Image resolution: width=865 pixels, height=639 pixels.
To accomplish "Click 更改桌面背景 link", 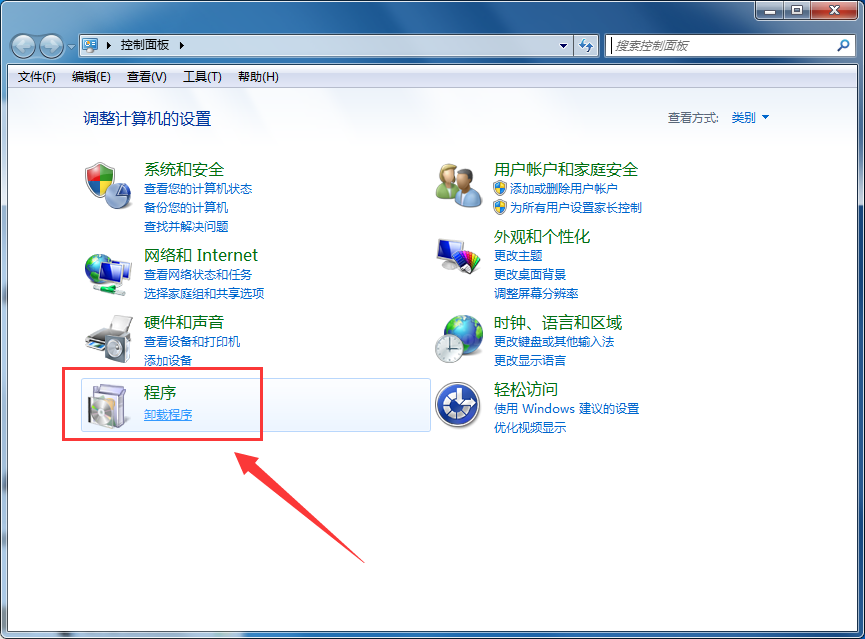I will tap(530, 274).
